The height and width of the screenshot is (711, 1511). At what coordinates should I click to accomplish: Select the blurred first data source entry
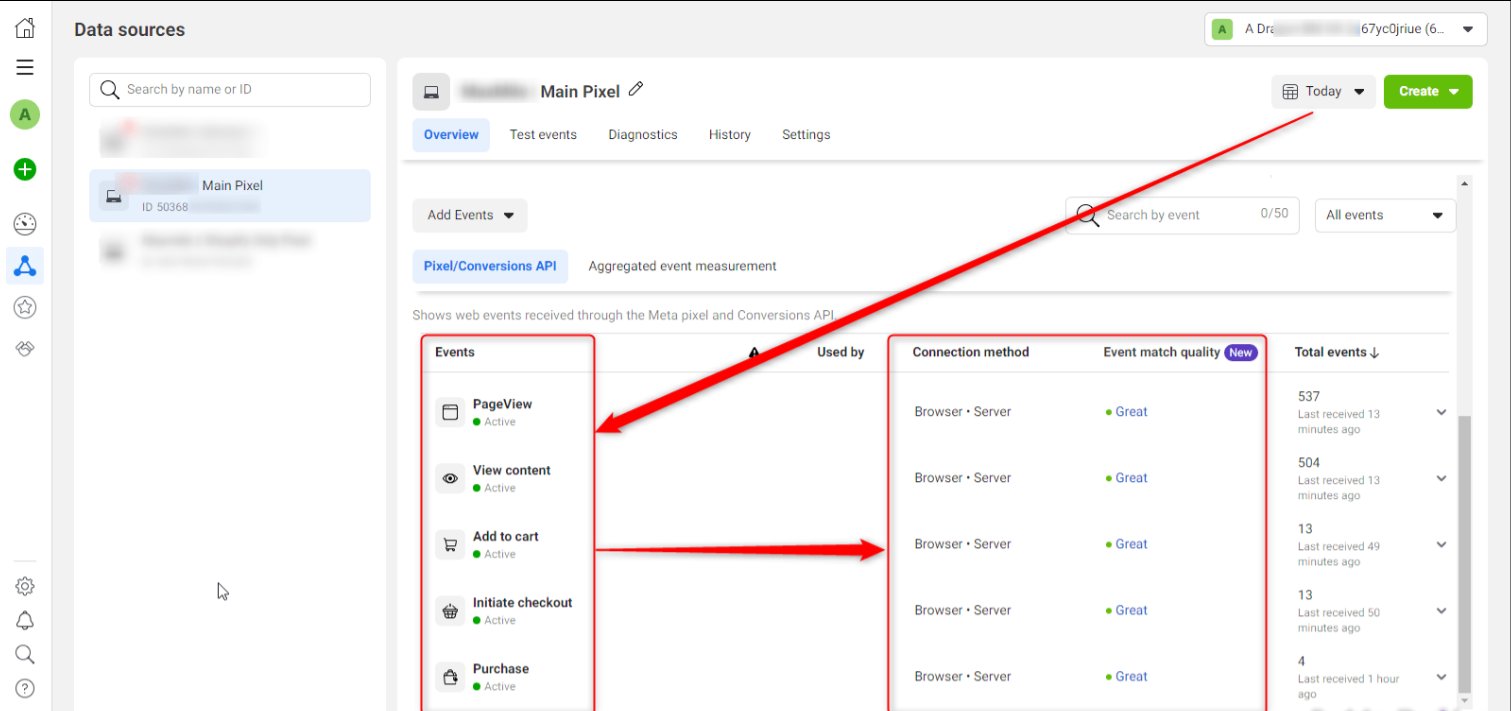[x=230, y=138]
